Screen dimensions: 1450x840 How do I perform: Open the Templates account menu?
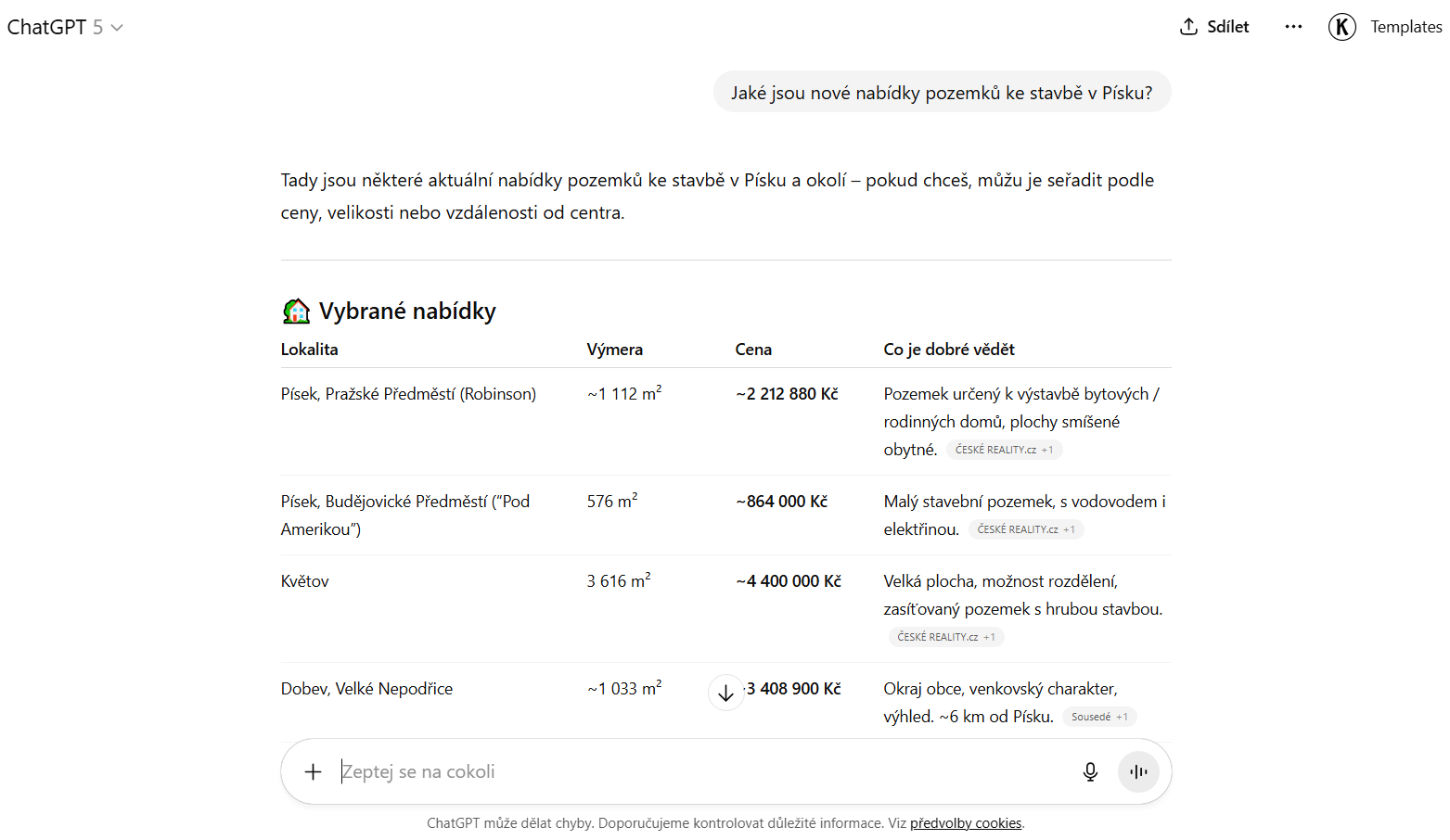1405,27
